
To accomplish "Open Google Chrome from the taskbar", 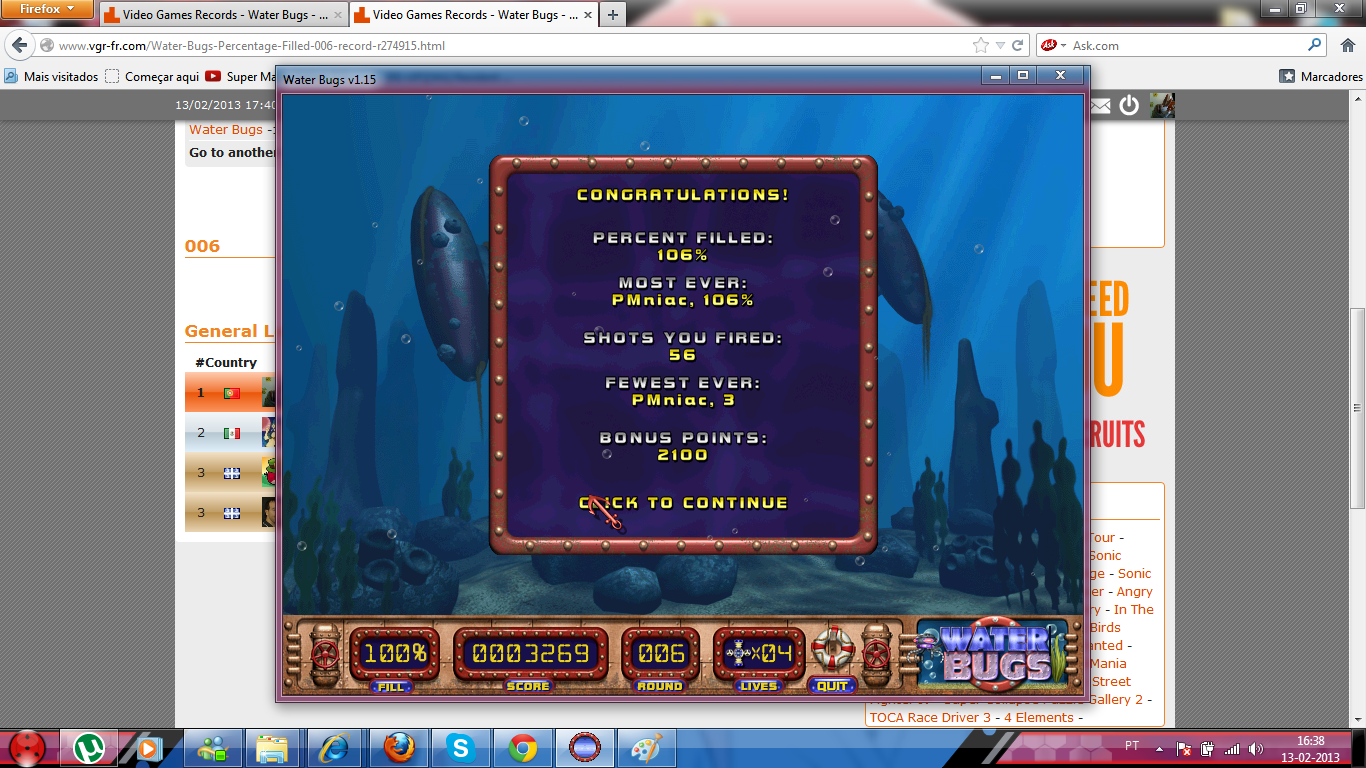I will tap(522, 748).
